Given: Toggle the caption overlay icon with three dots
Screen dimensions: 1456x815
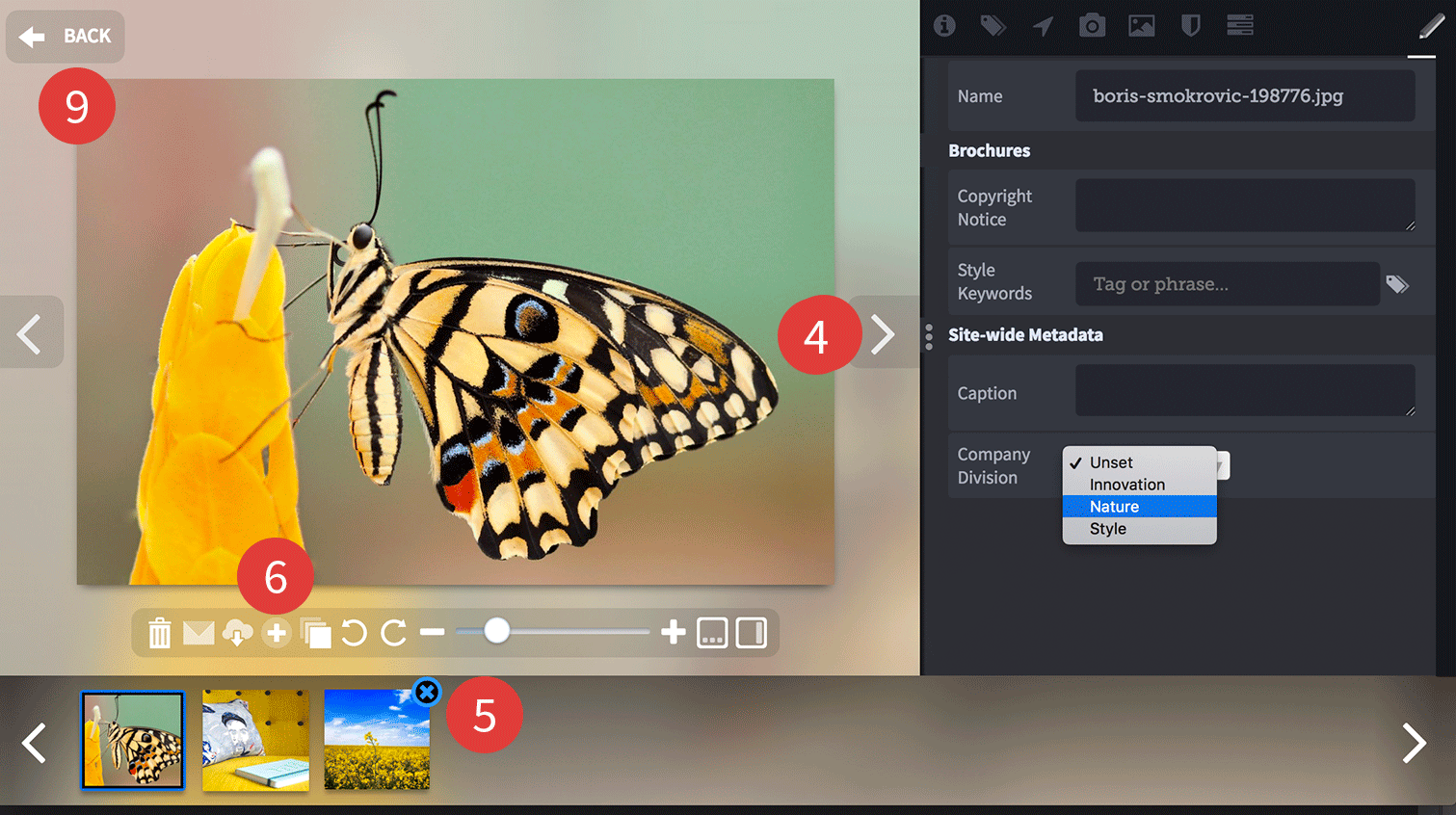Looking at the screenshot, I should tap(712, 633).
